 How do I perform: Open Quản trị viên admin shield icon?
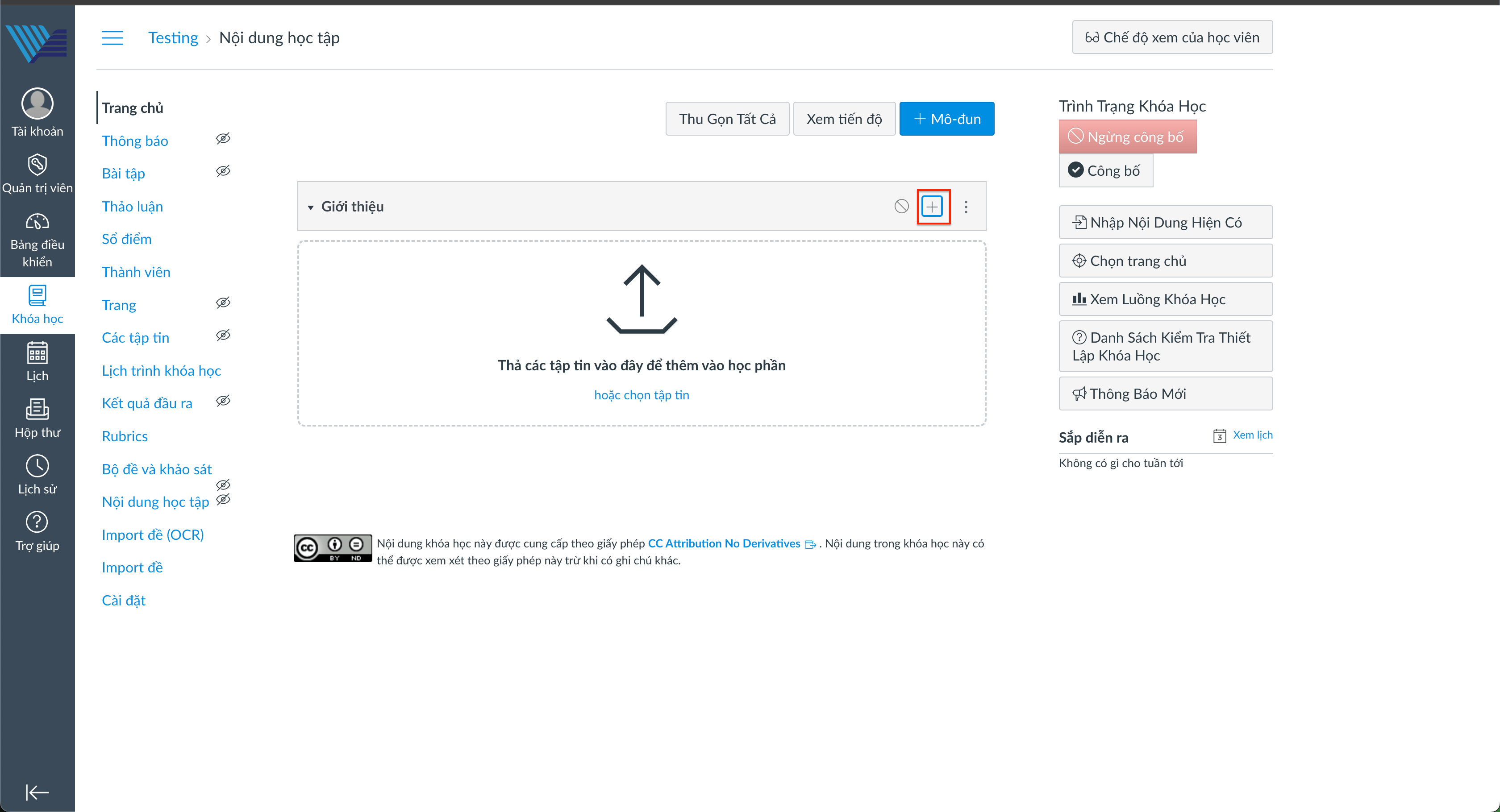pyautogui.click(x=37, y=165)
